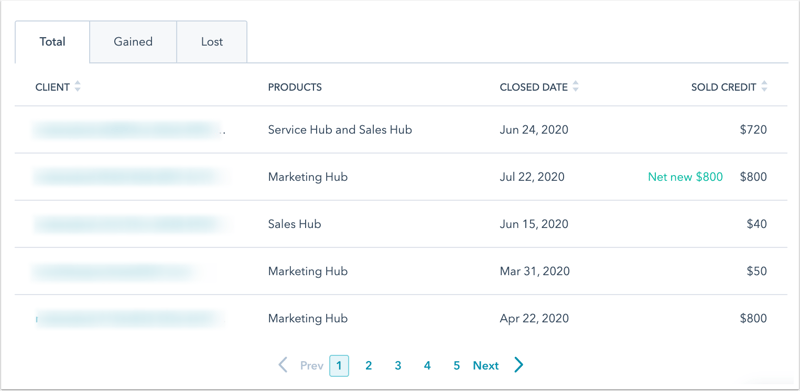Screen dimensions: 800x391
Task: Sort table by Closed Date arrows
Action: click(576, 87)
